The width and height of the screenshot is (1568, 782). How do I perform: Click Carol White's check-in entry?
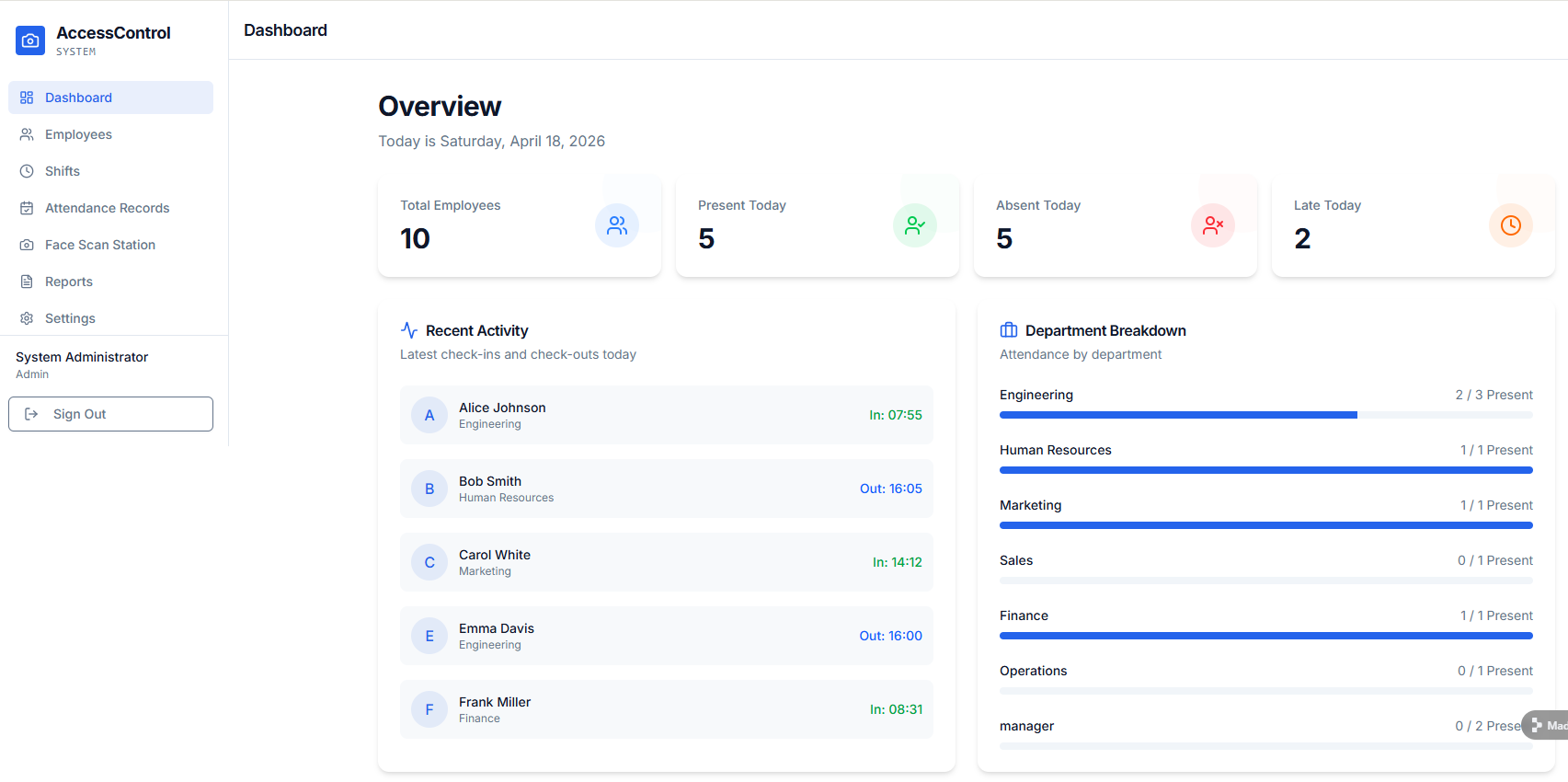pos(666,562)
